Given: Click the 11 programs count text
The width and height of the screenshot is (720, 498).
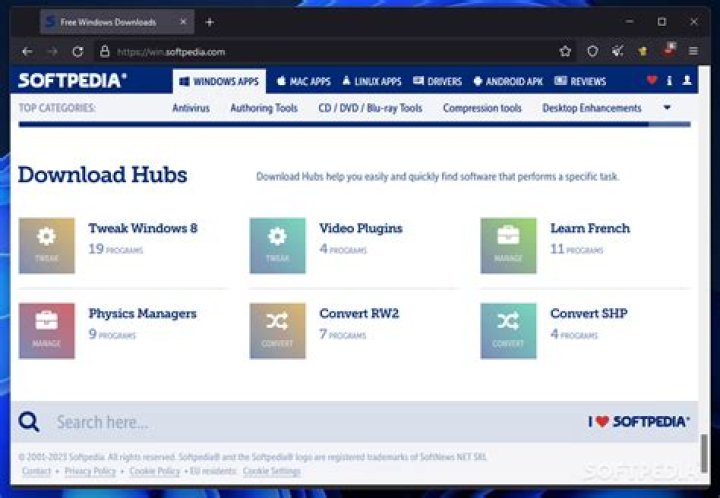Looking at the screenshot, I should pyautogui.click(x=577, y=249).
